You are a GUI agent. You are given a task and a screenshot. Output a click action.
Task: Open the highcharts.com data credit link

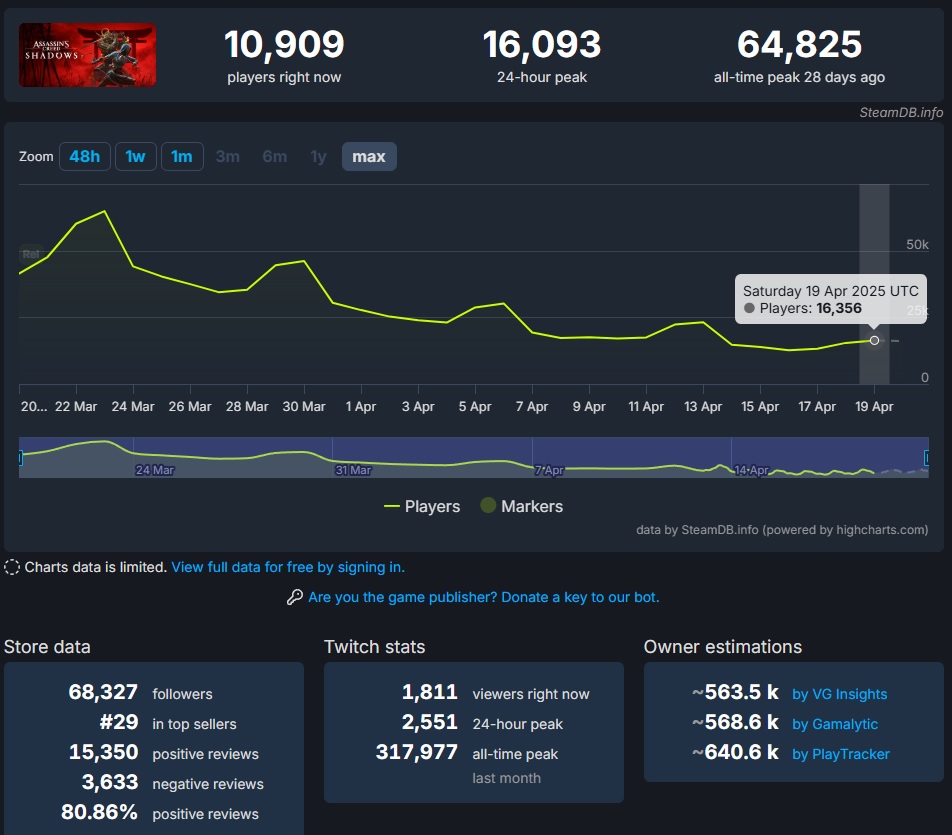pos(782,530)
